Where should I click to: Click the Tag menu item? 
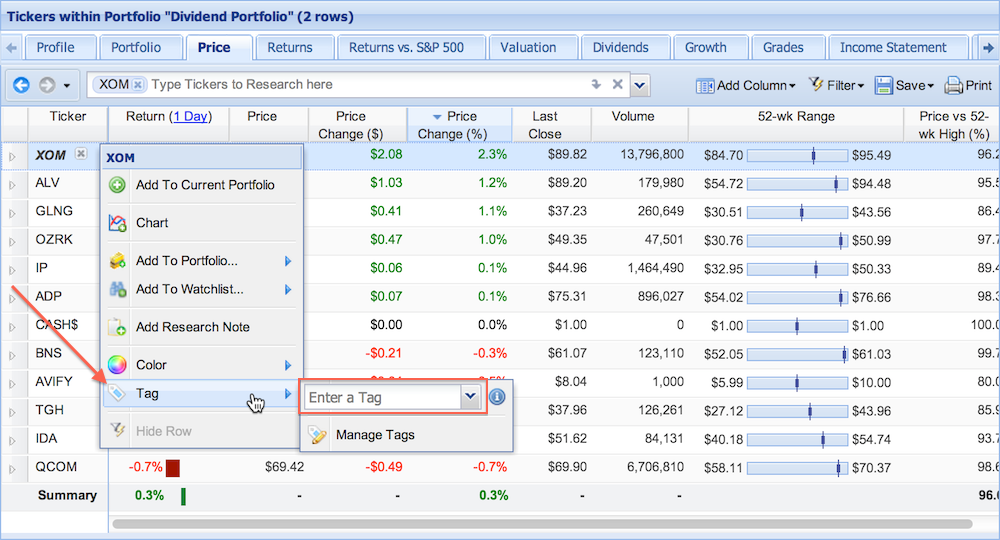click(x=202, y=393)
